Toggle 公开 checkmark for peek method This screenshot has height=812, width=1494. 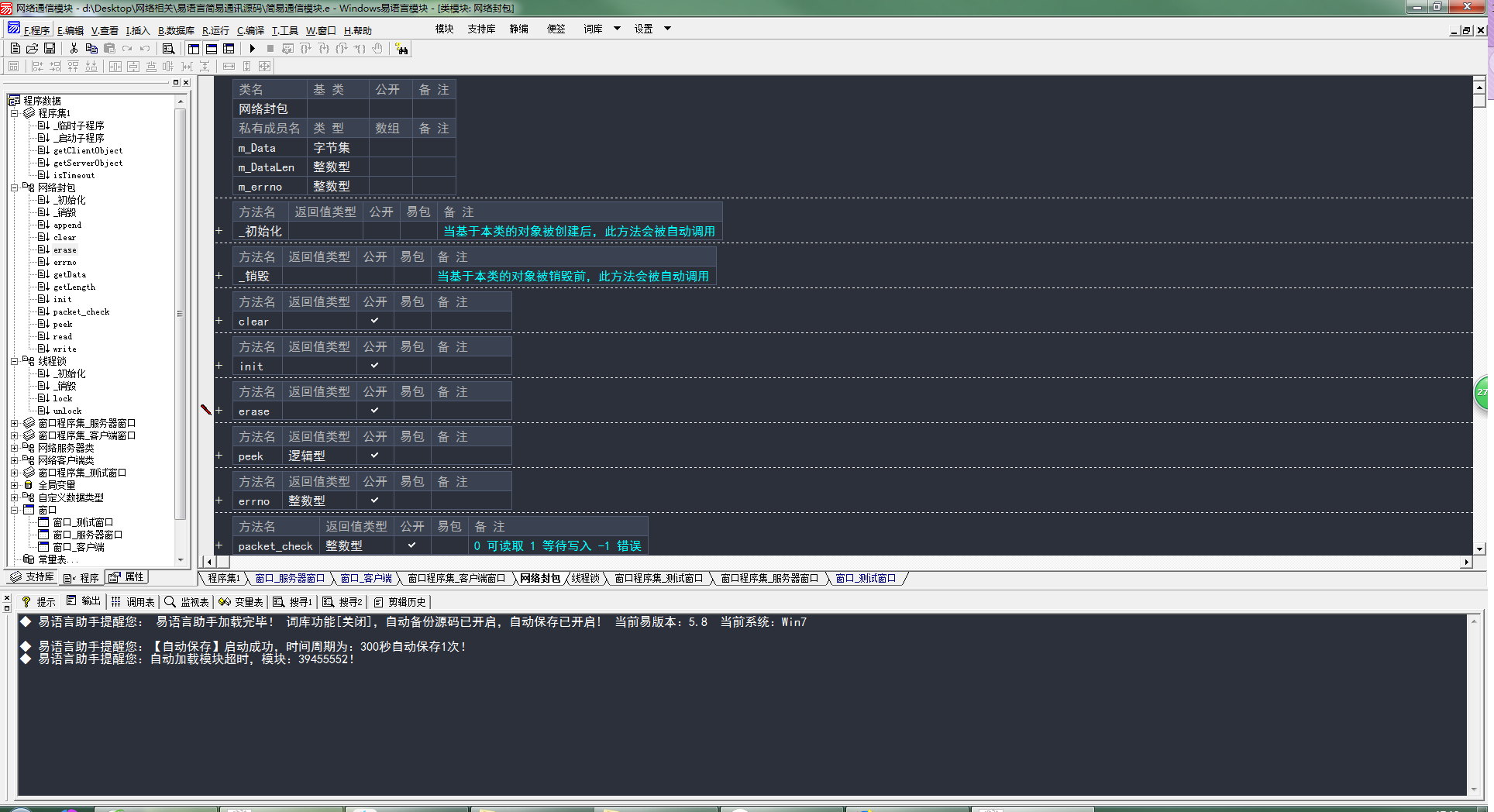[x=375, y=456]
